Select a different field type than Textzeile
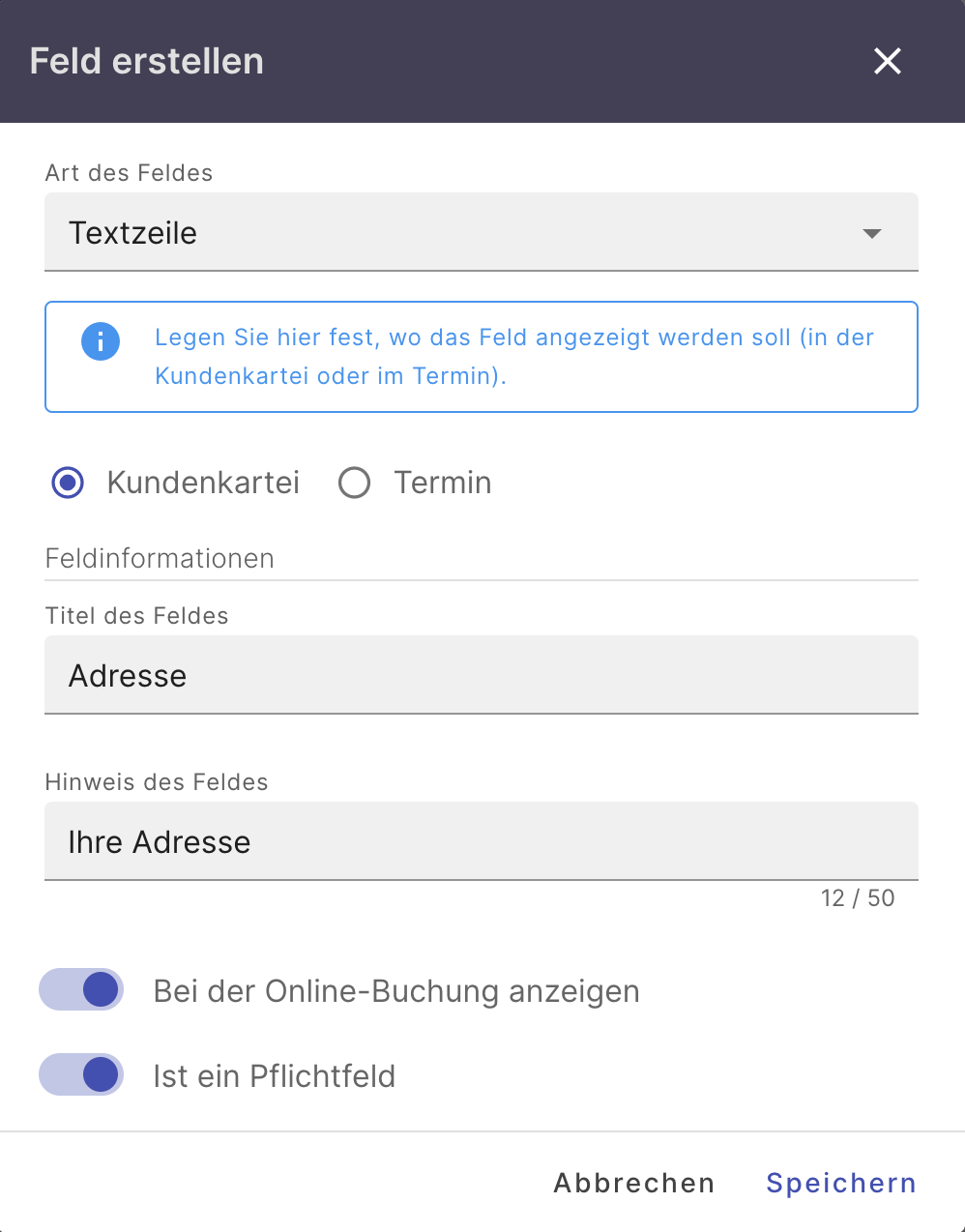Viewport: 965px width, 1232px height. [x=482, y=232]
